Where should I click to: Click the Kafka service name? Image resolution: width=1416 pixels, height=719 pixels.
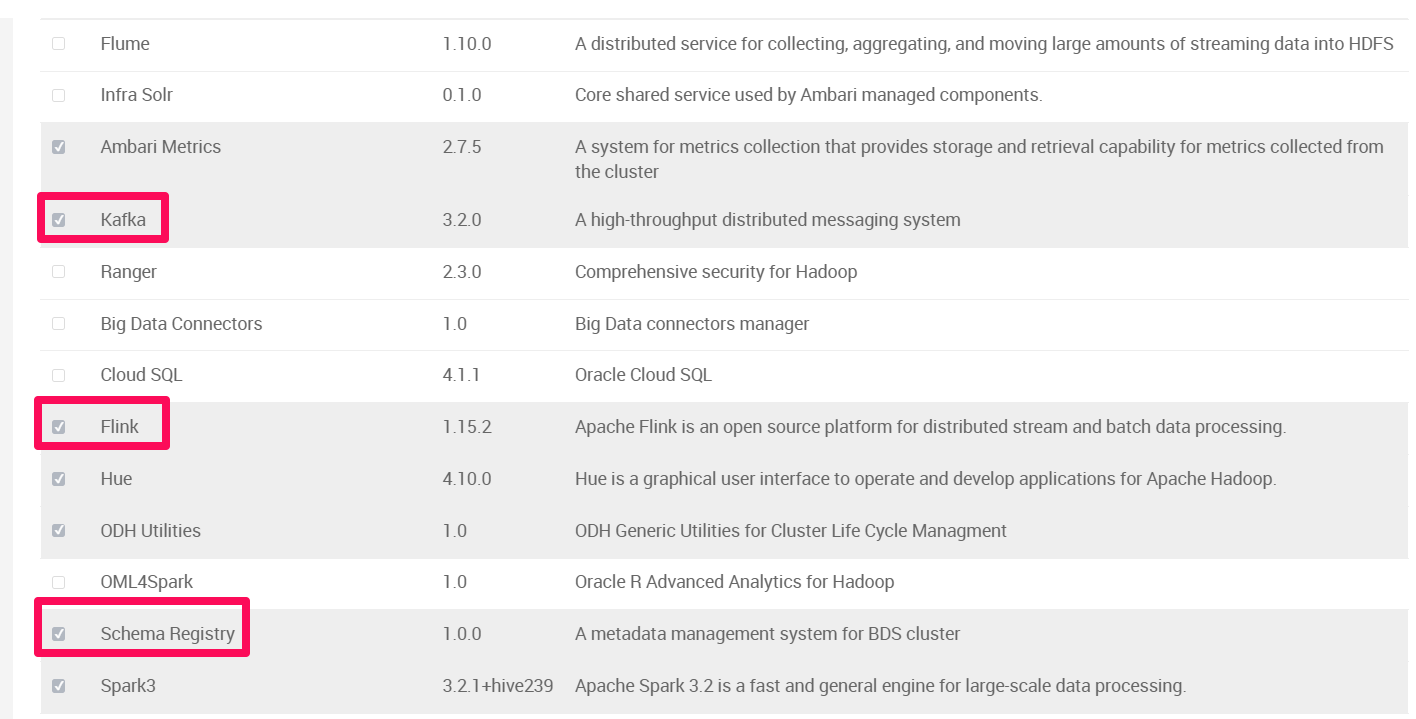pyautogui.click(x=123, y=220)
